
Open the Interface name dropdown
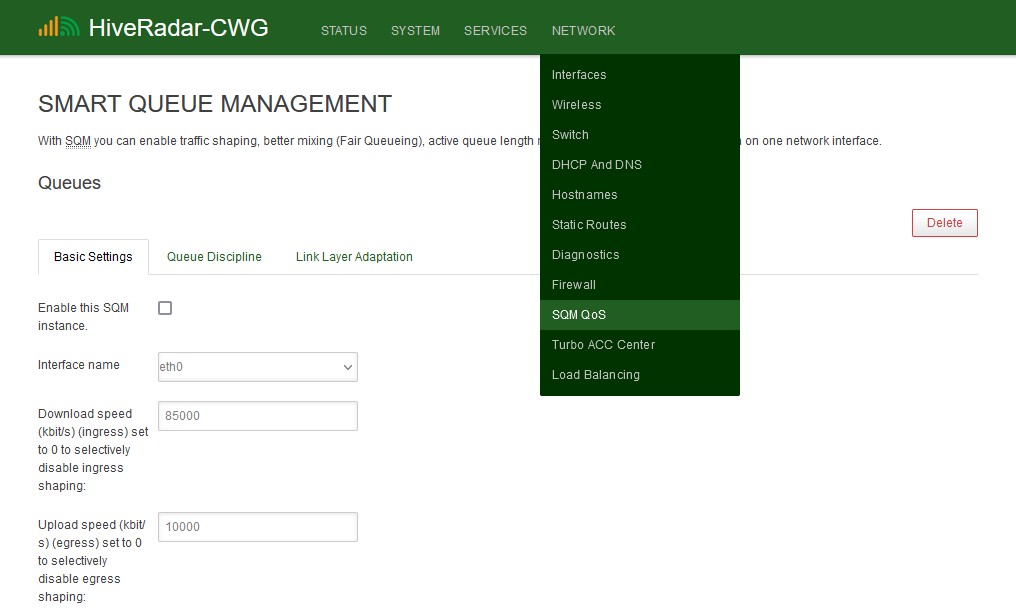[x=257, y=367]
